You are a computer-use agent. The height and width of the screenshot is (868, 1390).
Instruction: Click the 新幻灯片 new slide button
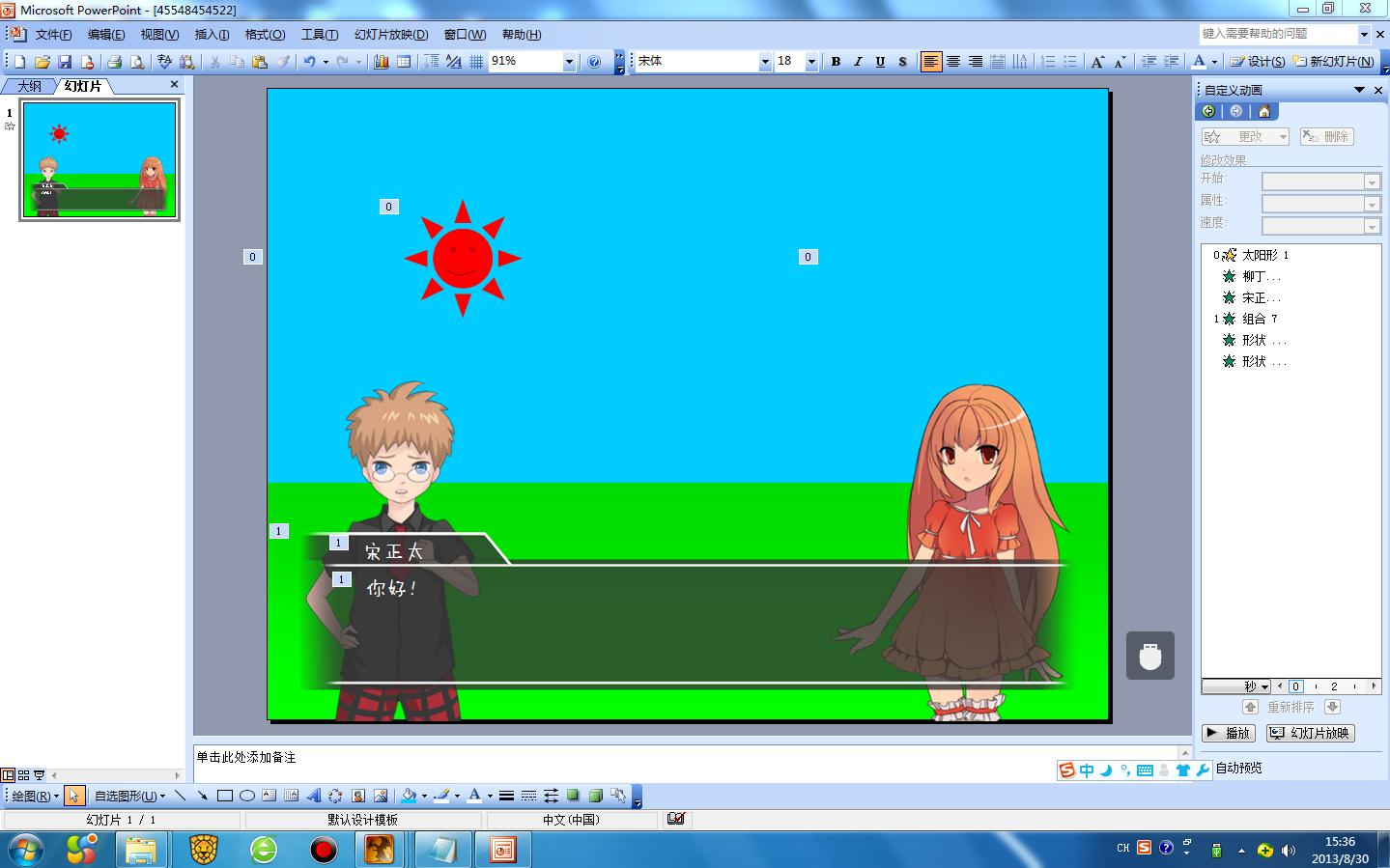(1334, 62)
